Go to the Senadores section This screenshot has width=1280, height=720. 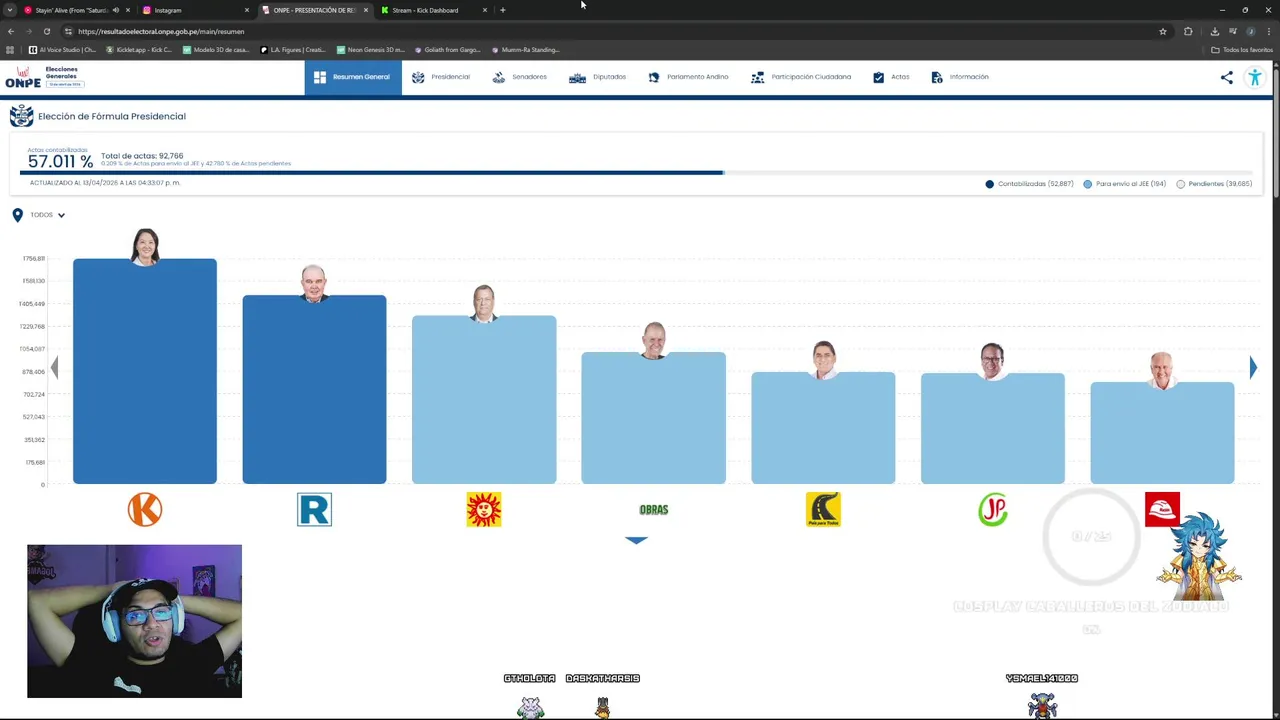point(519,77)
